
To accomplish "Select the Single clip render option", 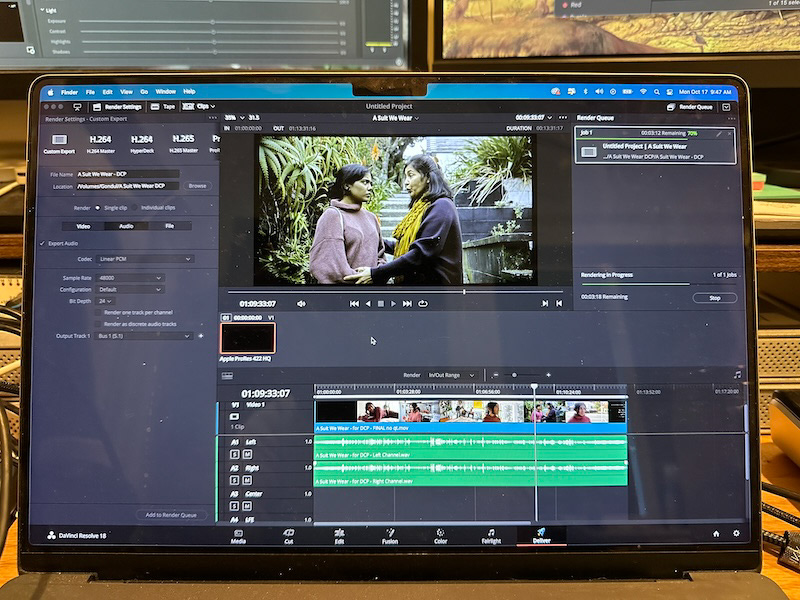I will point(97,208).
